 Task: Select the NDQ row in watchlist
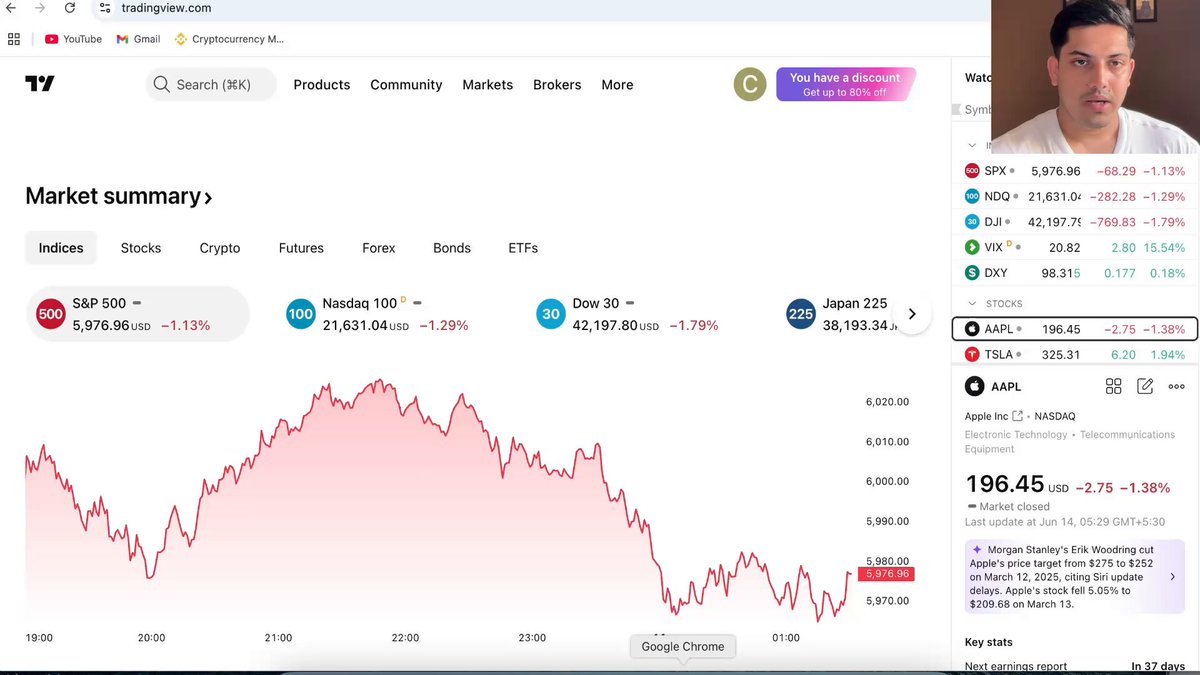click(x=1074, y=196)
